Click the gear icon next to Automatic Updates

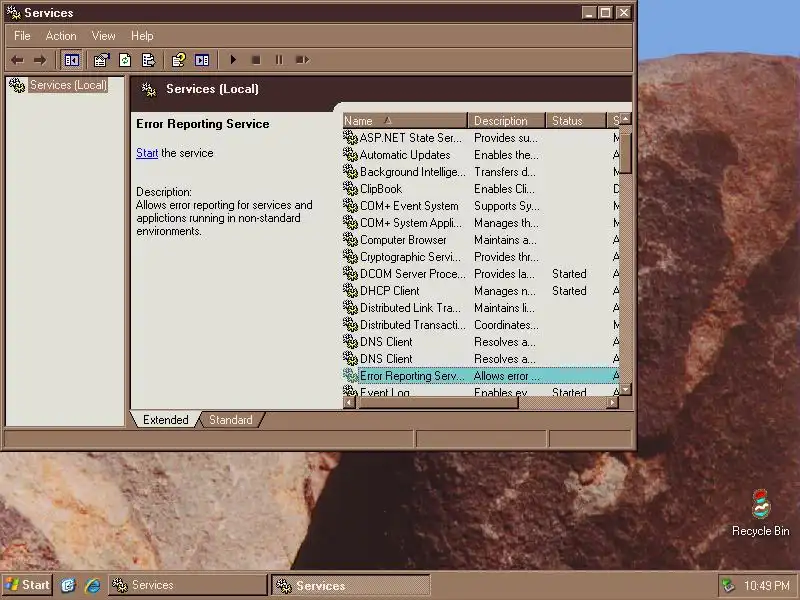point(350,155)
